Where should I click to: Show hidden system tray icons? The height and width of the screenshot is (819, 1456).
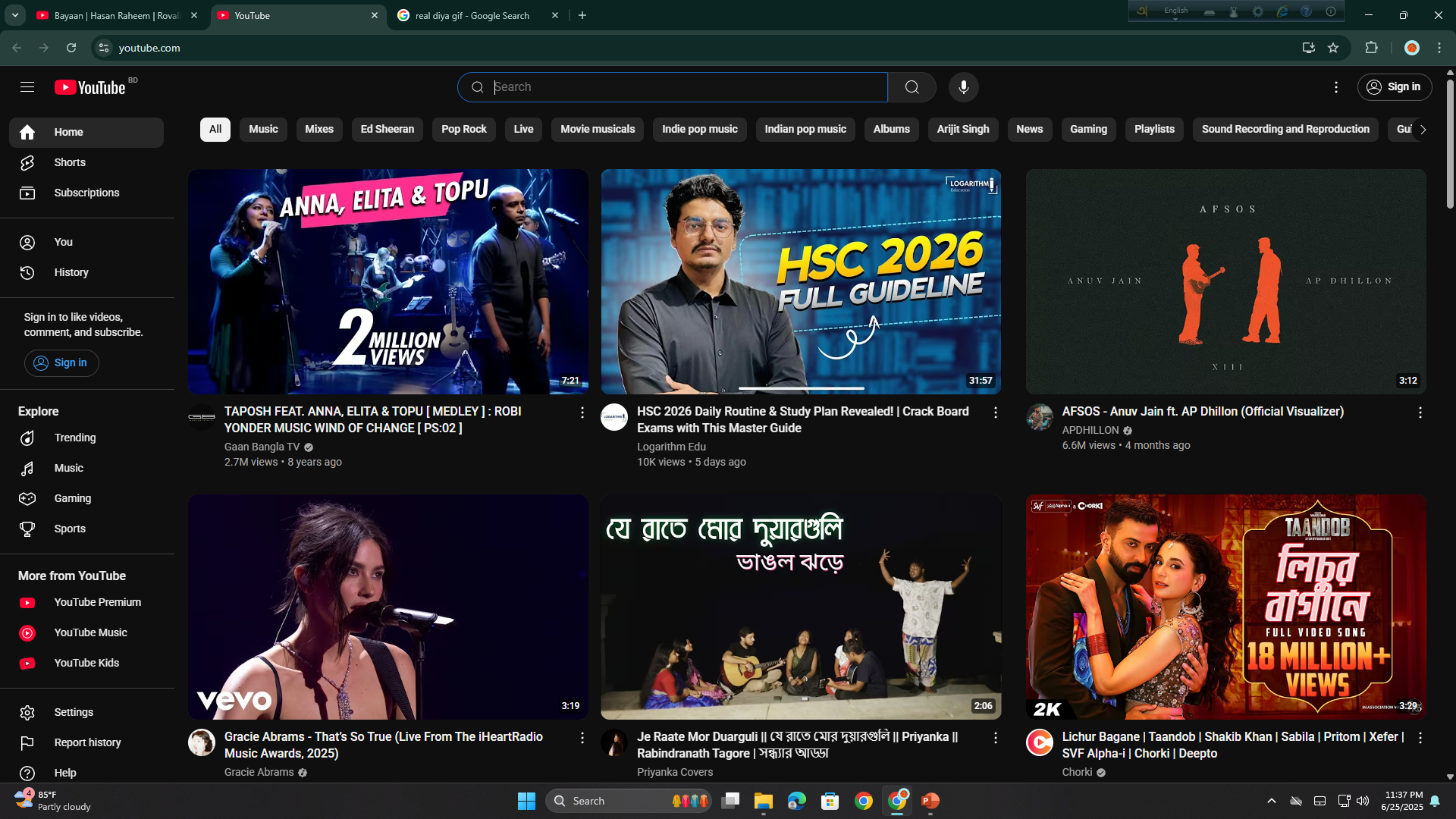[1272, 801]
